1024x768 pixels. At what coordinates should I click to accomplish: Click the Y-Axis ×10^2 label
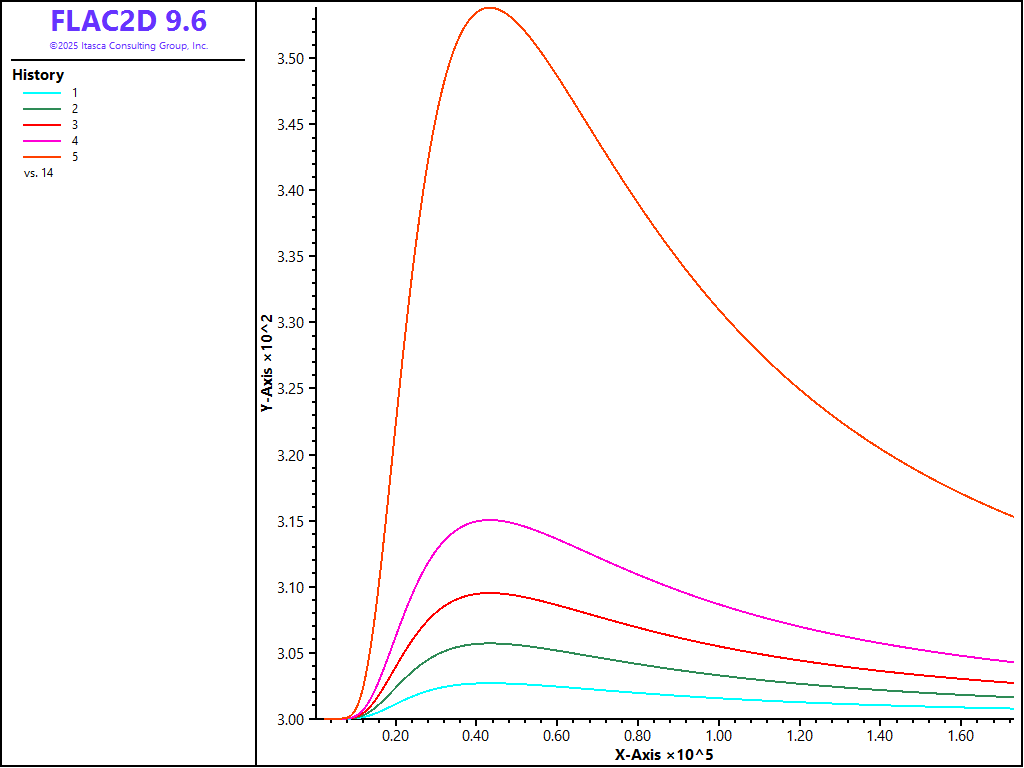[267, 364]
